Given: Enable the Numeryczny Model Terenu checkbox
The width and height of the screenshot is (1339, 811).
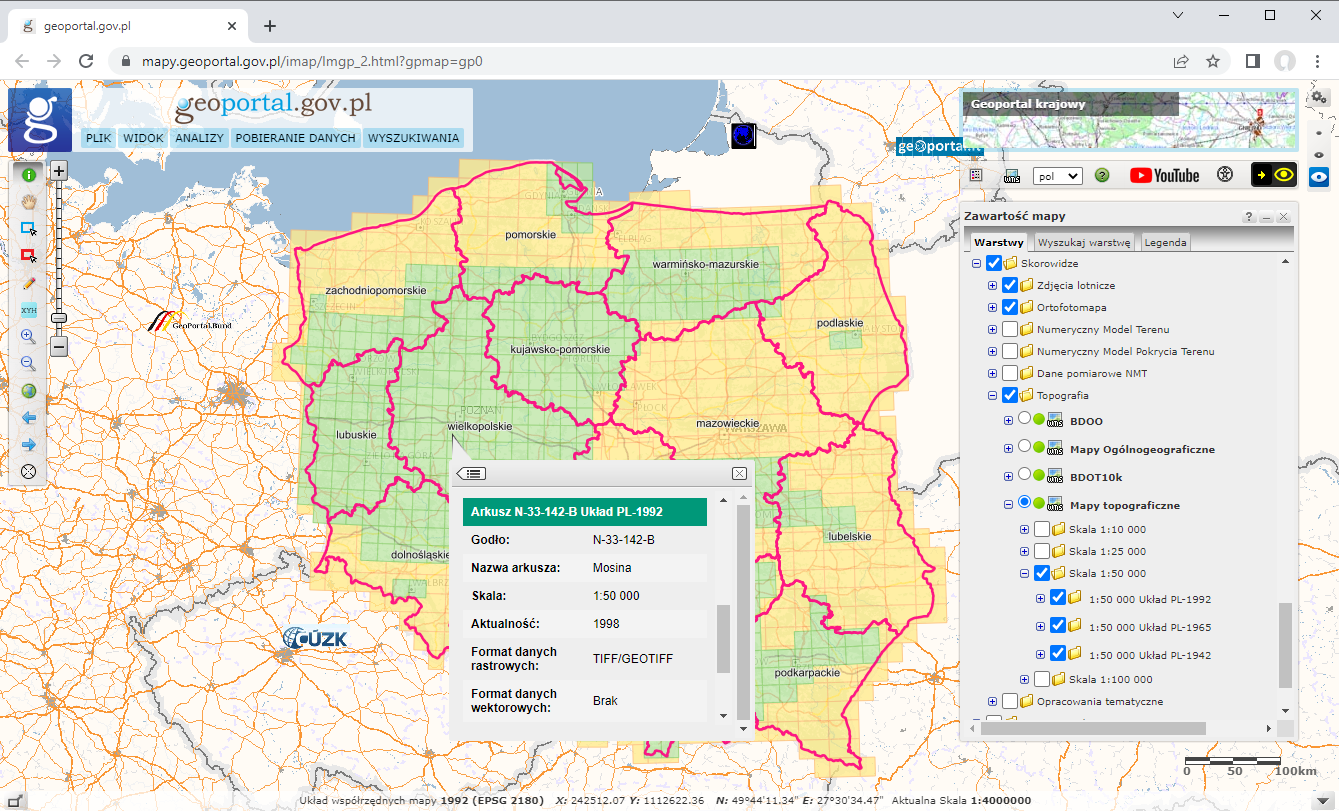Looking at the screenshot, I should pos(1011,329).
